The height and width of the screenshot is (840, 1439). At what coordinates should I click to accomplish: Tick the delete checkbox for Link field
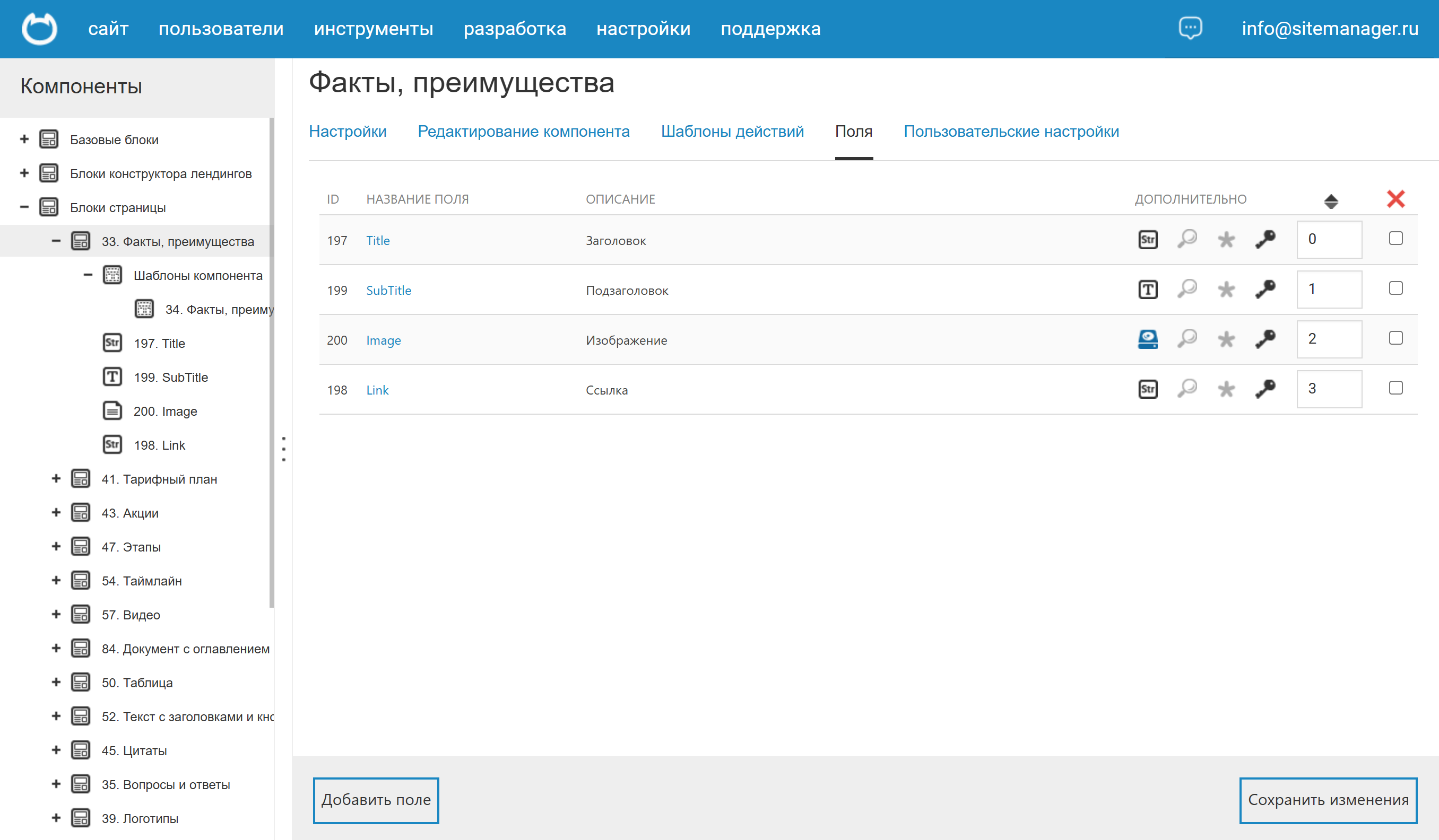click(1395, 388)
